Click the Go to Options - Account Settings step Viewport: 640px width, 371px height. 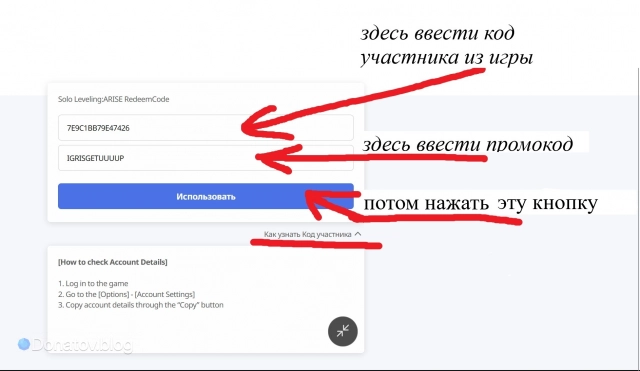click(127, 294)
